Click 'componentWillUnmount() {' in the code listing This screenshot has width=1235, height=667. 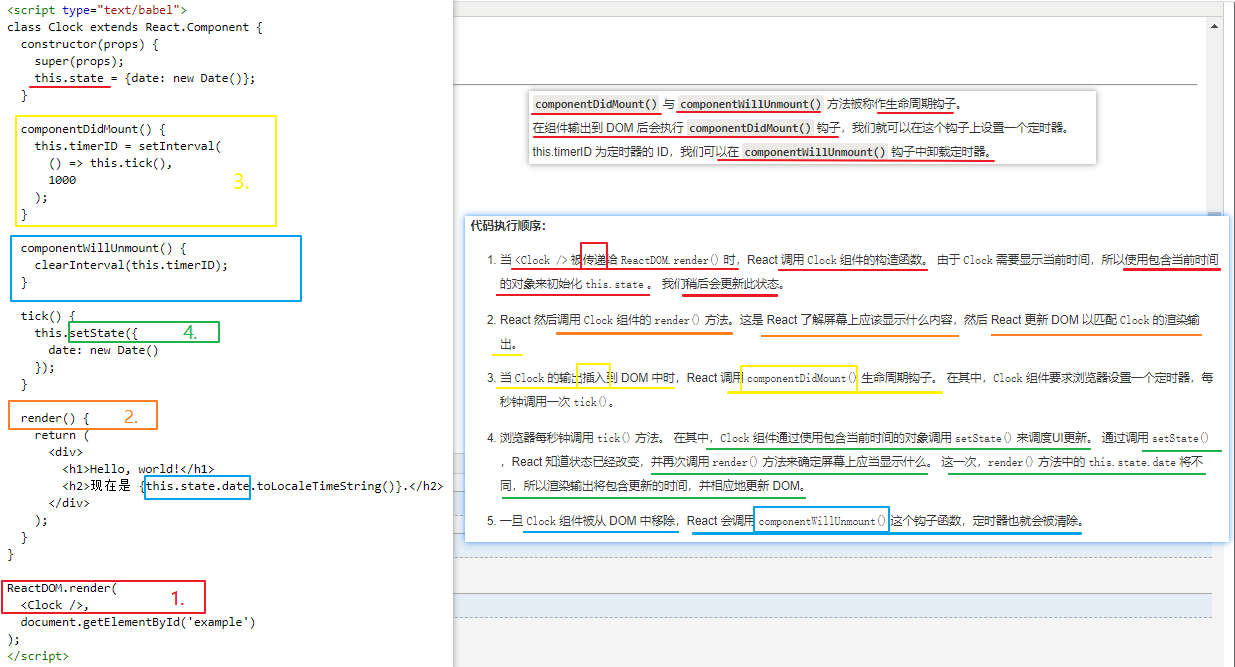click(104, 248)
